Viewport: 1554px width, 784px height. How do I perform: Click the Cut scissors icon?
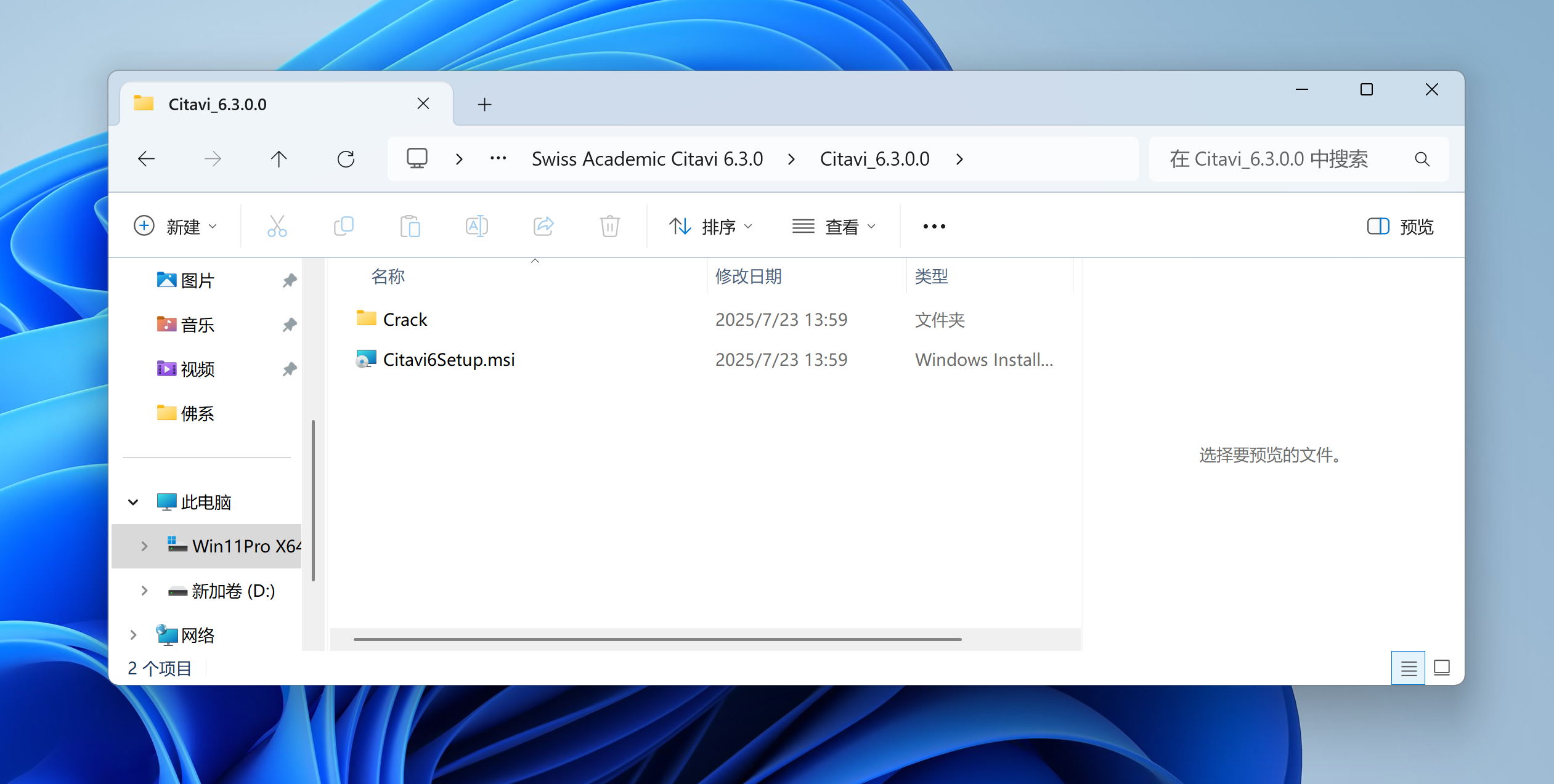click(277, 226)
